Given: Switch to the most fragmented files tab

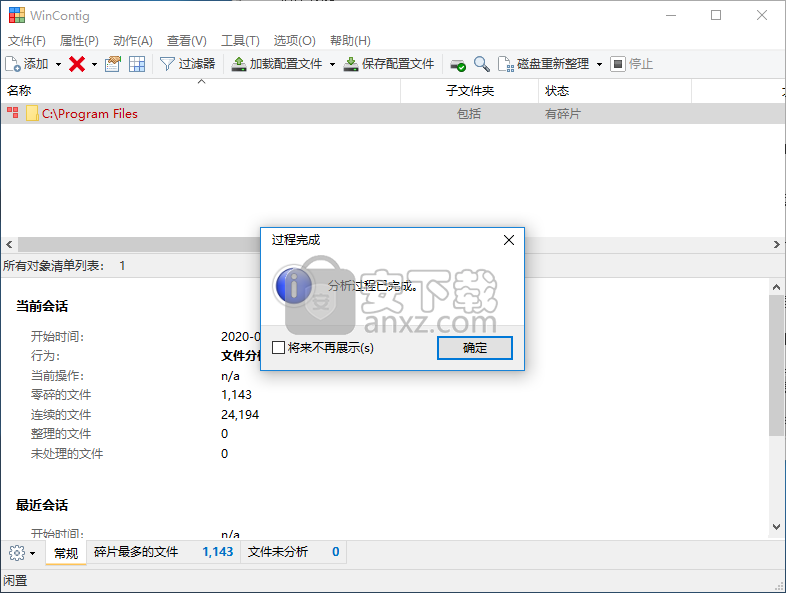Looking at the screenshot, I should coord(163,552).
